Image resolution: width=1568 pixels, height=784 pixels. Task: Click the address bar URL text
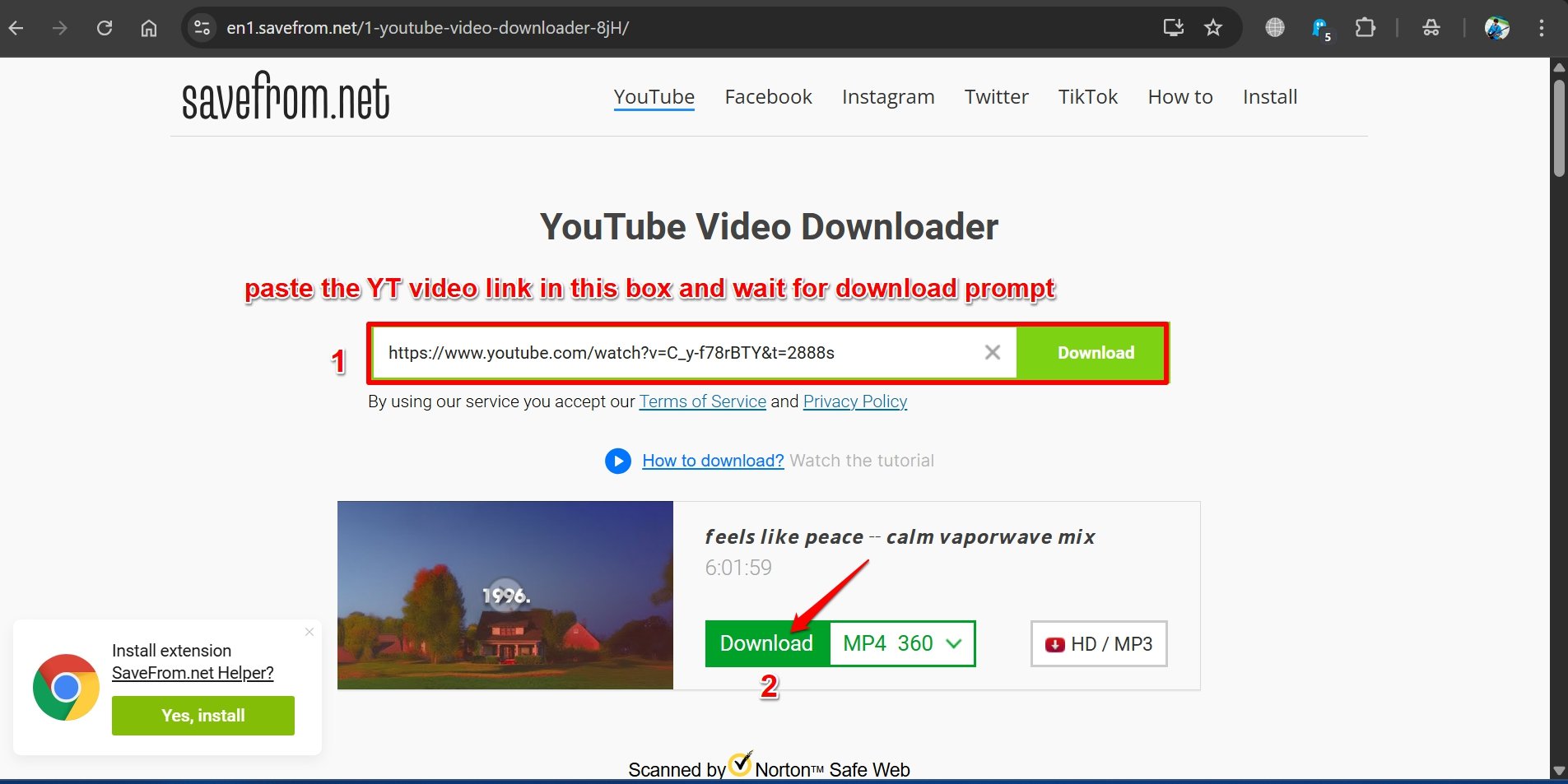[428, 28]
